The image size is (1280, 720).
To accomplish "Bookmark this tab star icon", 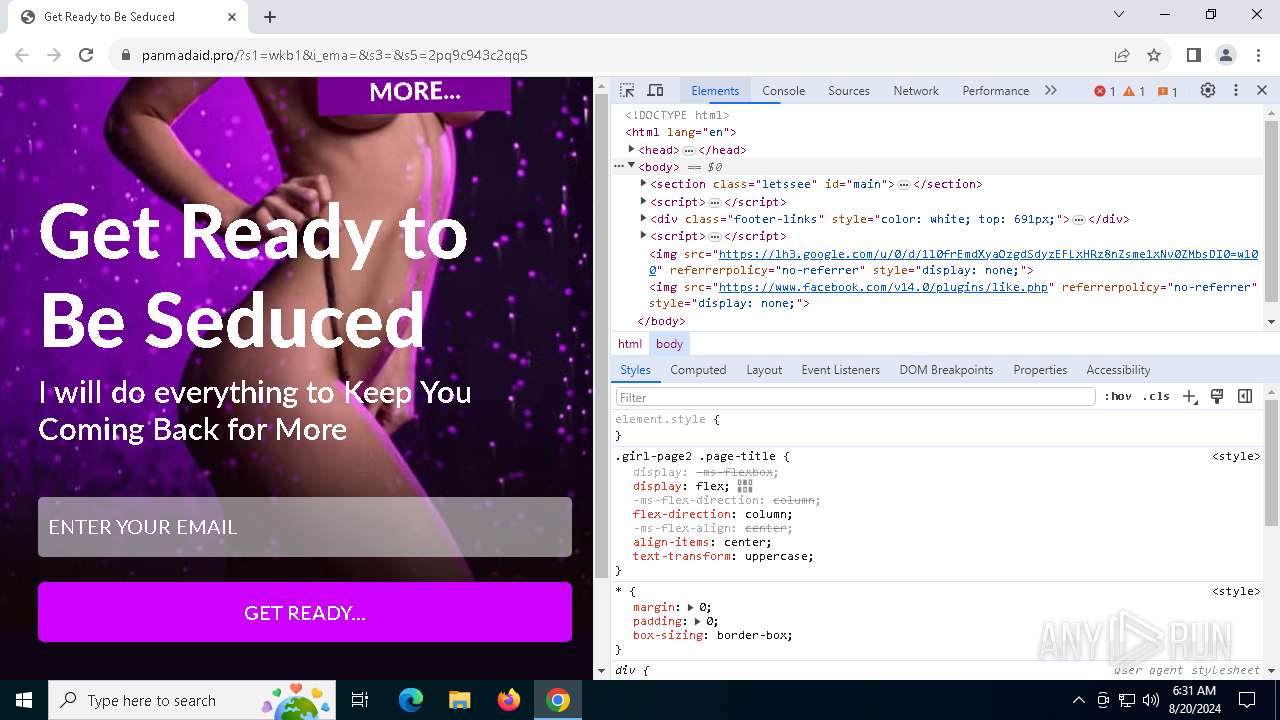I will (x=1154, y=55).
